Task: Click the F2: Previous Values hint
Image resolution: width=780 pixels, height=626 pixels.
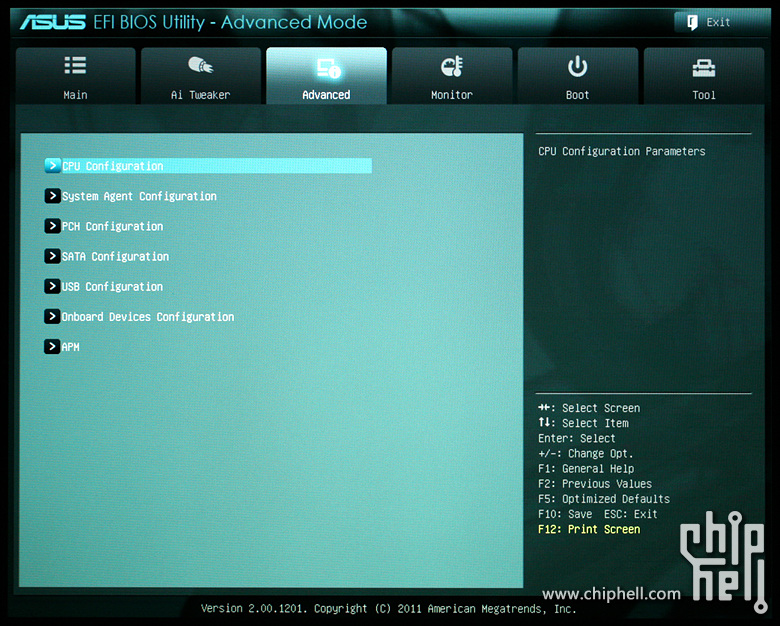Action: pos(595,484)
